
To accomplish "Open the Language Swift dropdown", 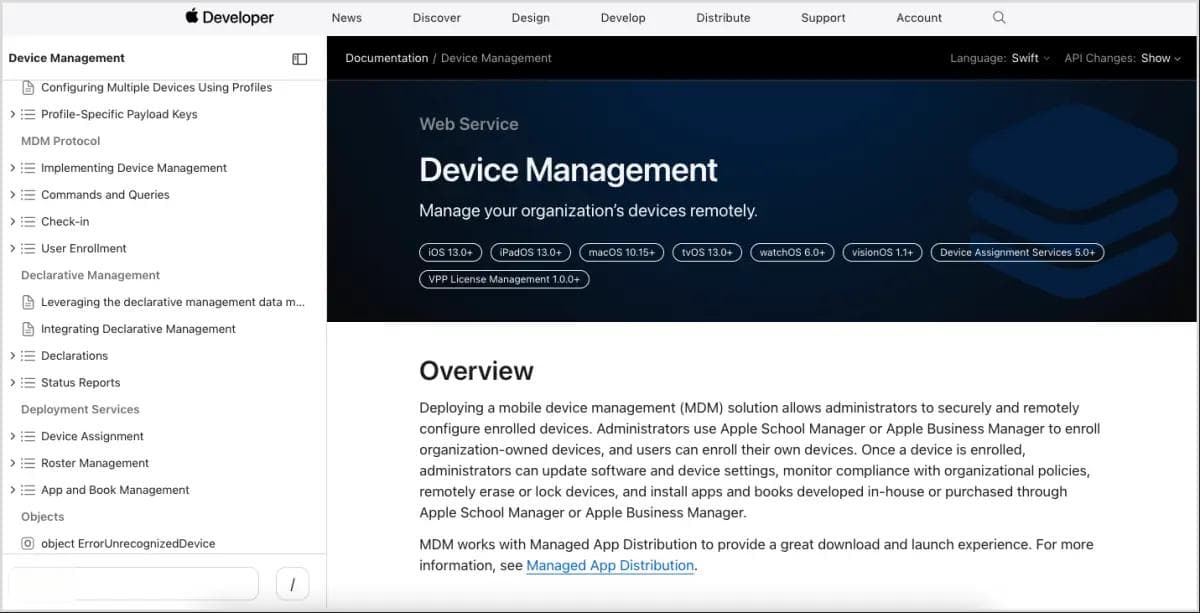I will pos(1030,58).
